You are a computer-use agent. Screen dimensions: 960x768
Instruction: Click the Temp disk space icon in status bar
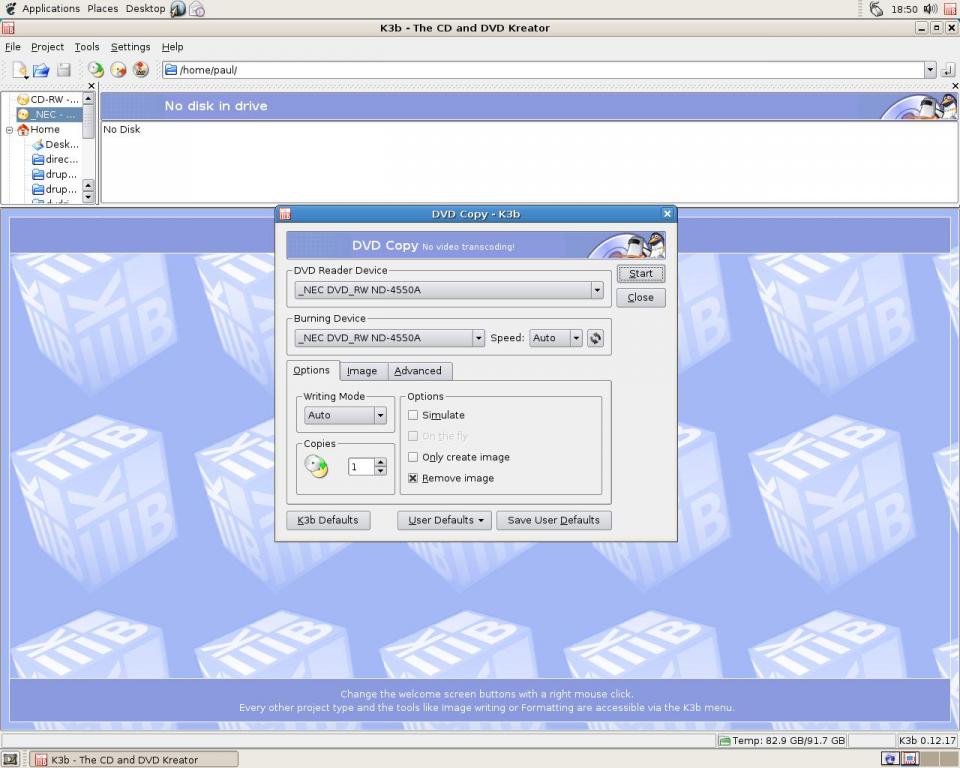point(725,741)
